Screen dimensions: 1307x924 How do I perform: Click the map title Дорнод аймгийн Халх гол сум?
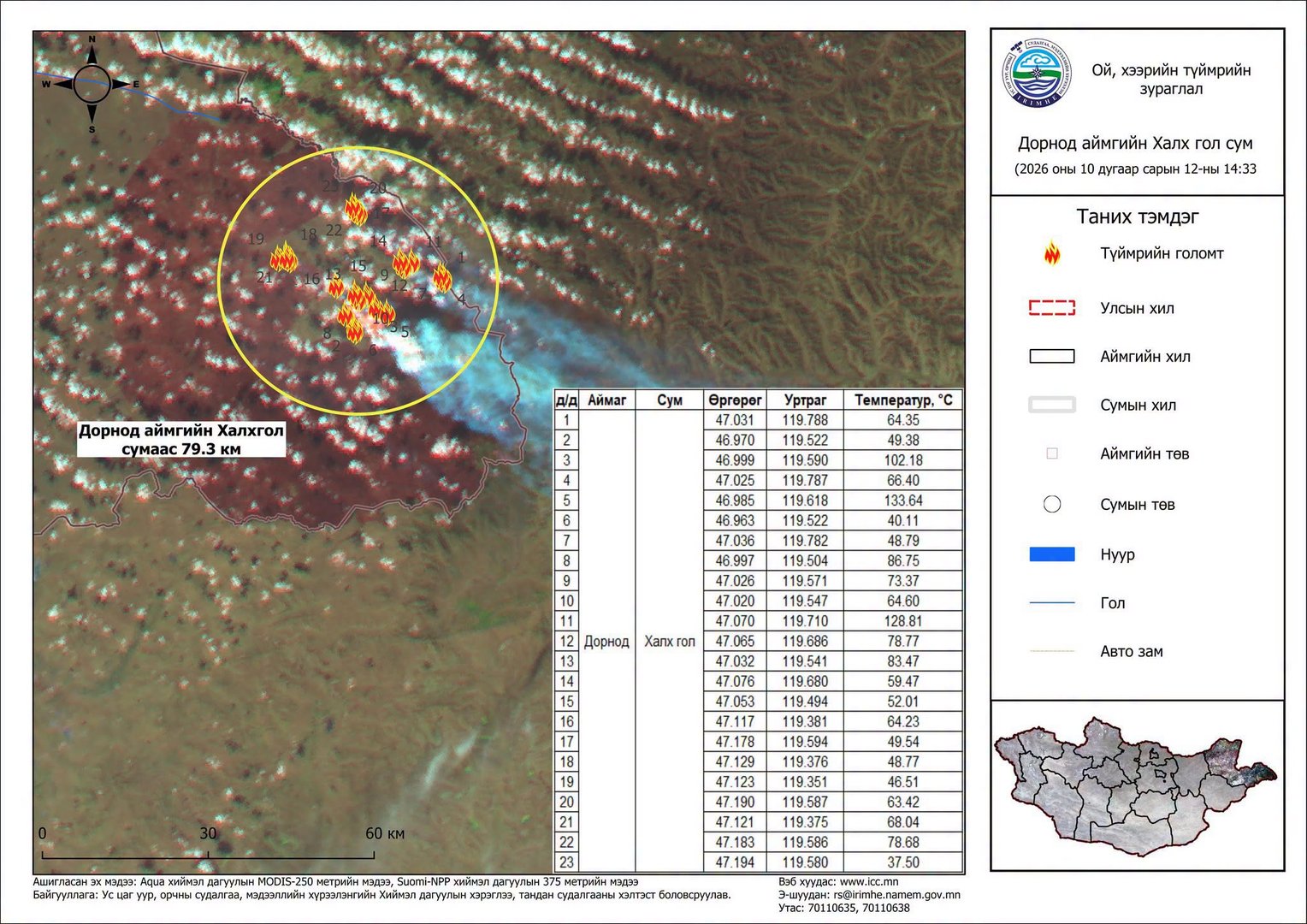[x=1136, y=143]
